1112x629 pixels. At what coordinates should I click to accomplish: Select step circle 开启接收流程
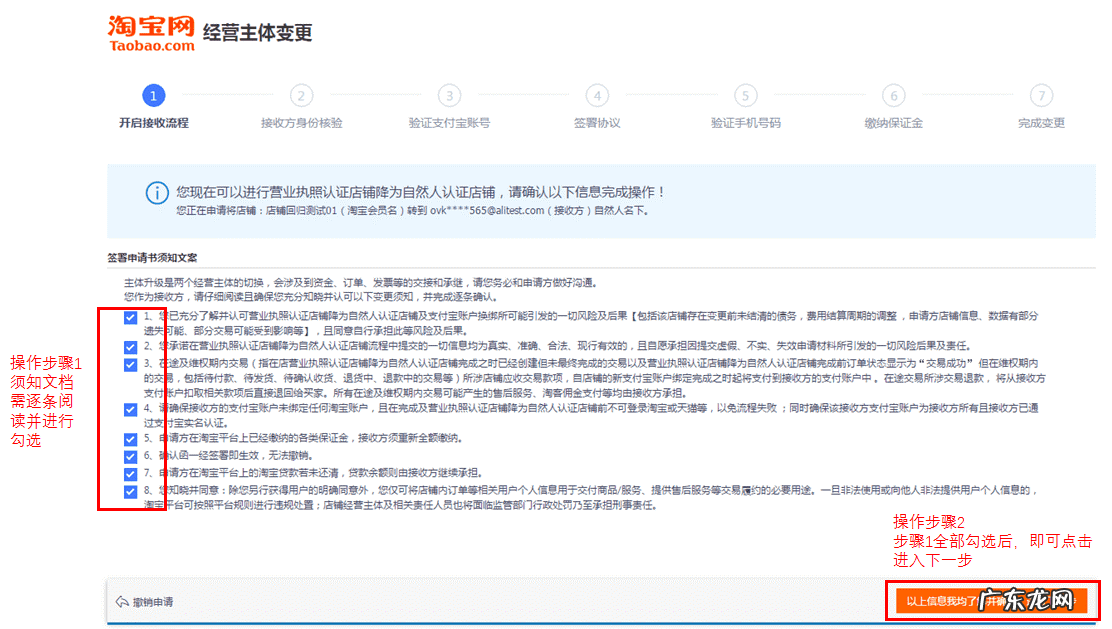[153, 96]
